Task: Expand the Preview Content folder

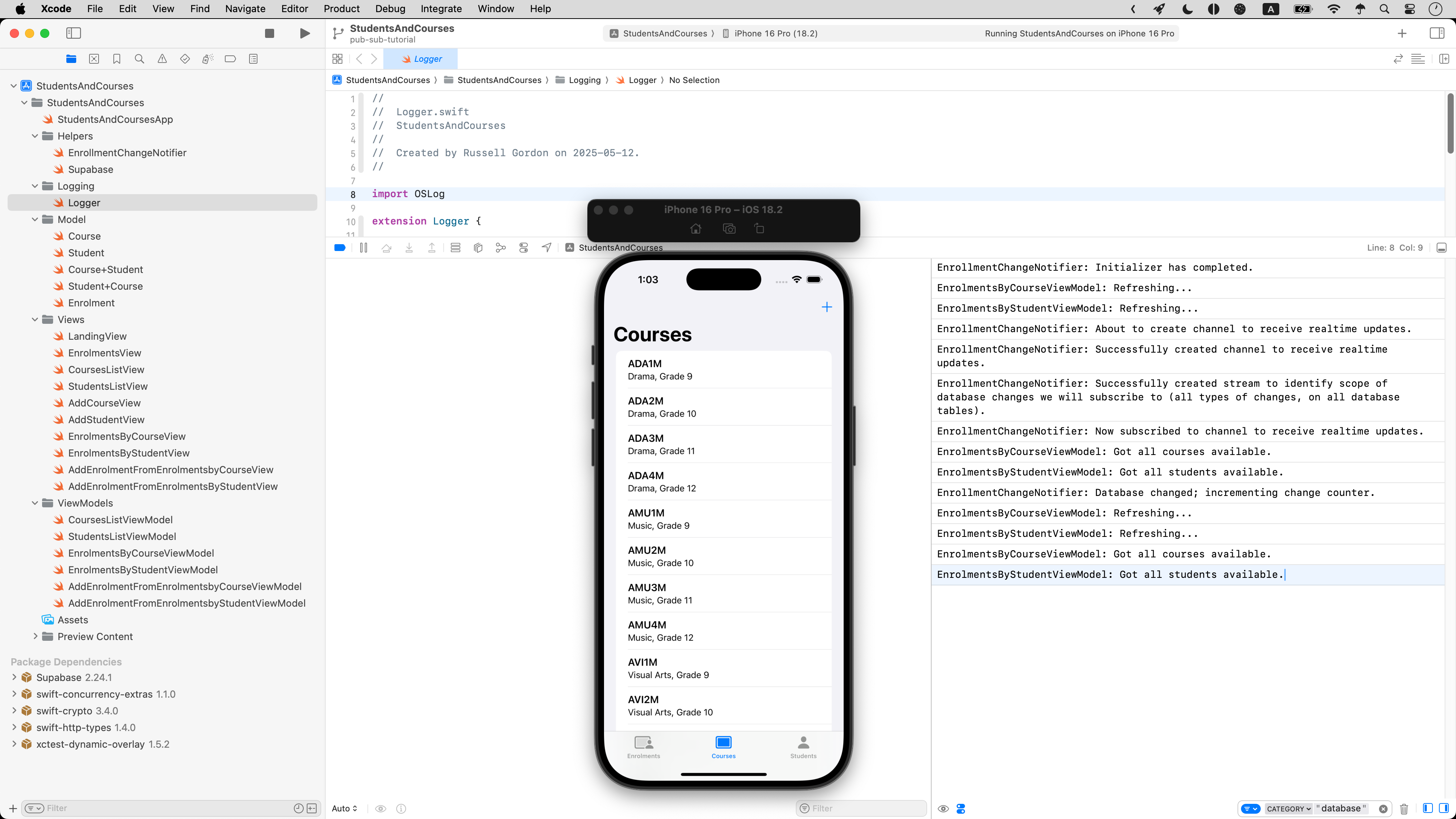Action: 35,637
